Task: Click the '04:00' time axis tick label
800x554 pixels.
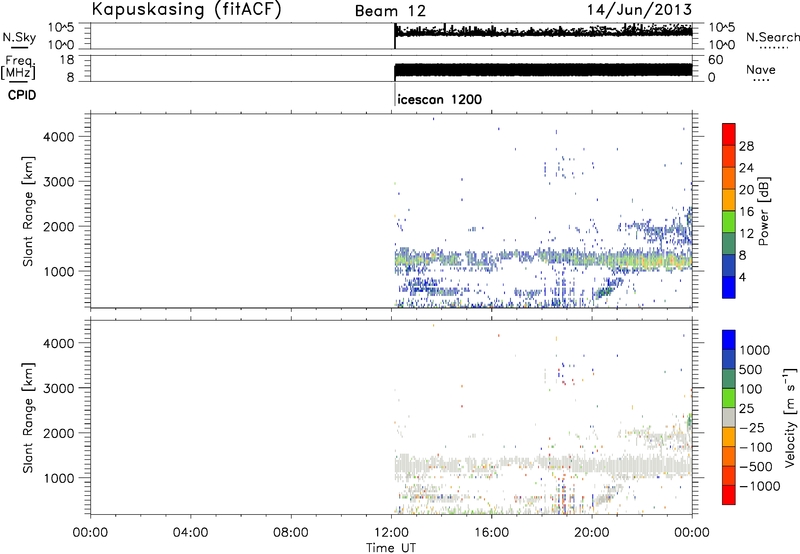Action: (191, 533)
